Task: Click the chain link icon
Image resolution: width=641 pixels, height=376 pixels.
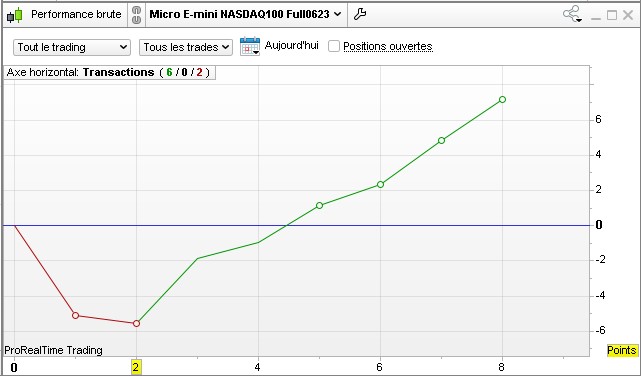Action: 137,15
